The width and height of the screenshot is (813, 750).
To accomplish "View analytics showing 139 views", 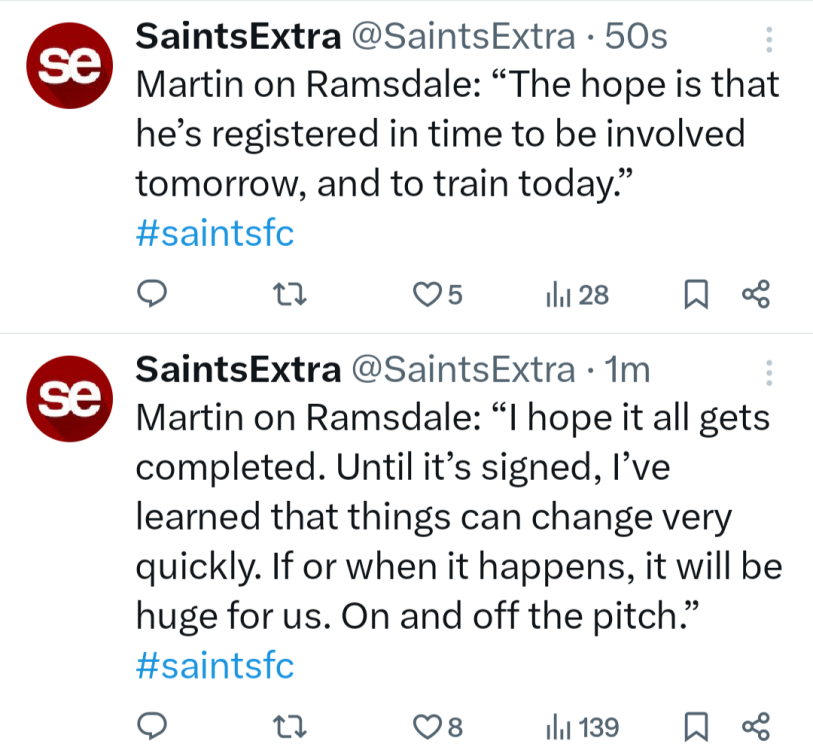I will tap(582, 725).
